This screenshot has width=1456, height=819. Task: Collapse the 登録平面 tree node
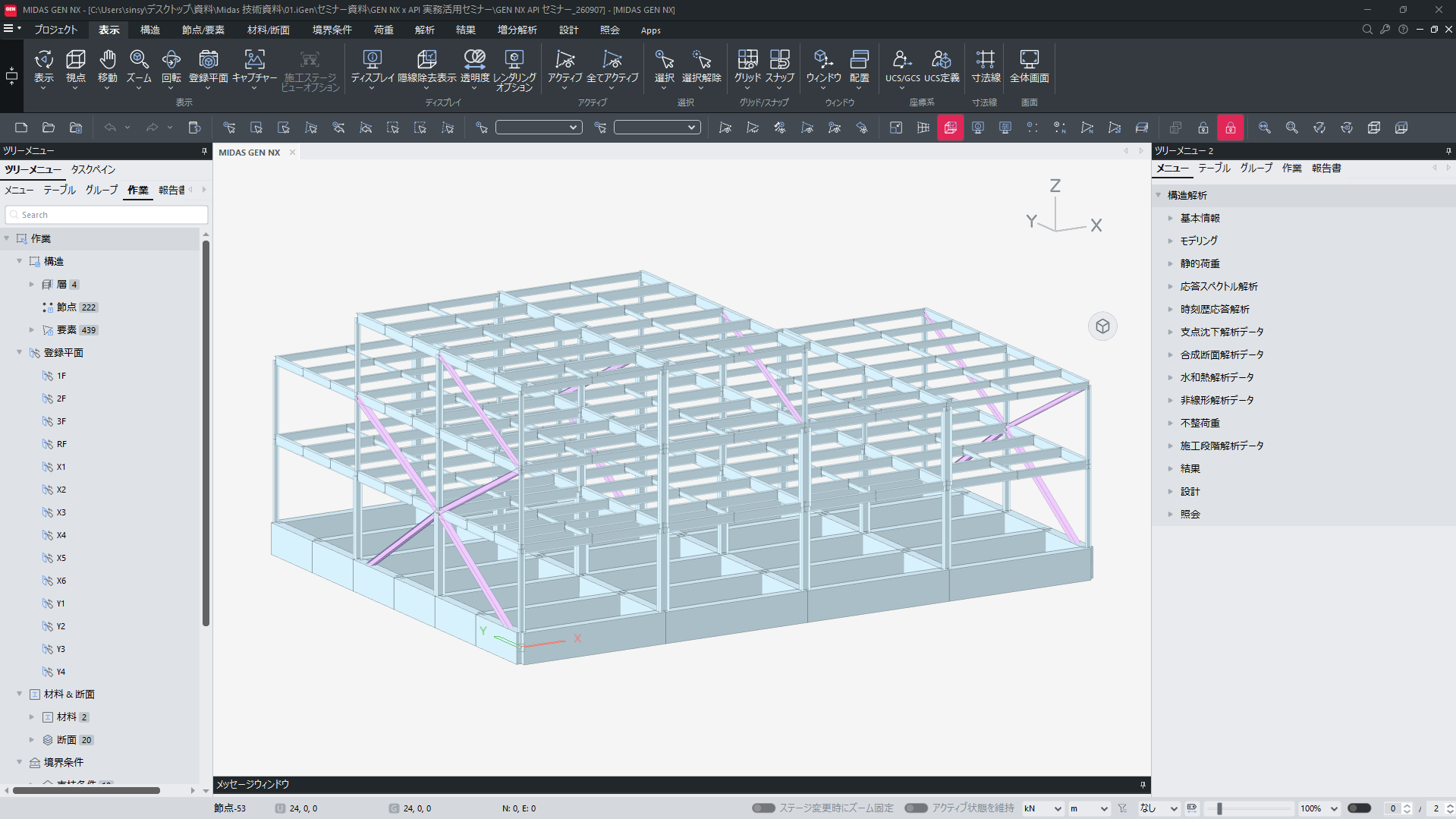click(20, 353)
